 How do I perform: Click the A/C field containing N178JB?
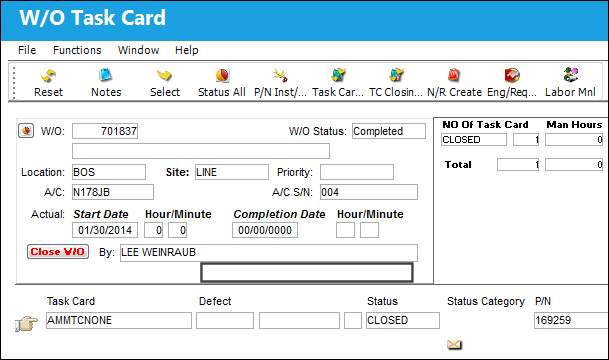(113, 192)
